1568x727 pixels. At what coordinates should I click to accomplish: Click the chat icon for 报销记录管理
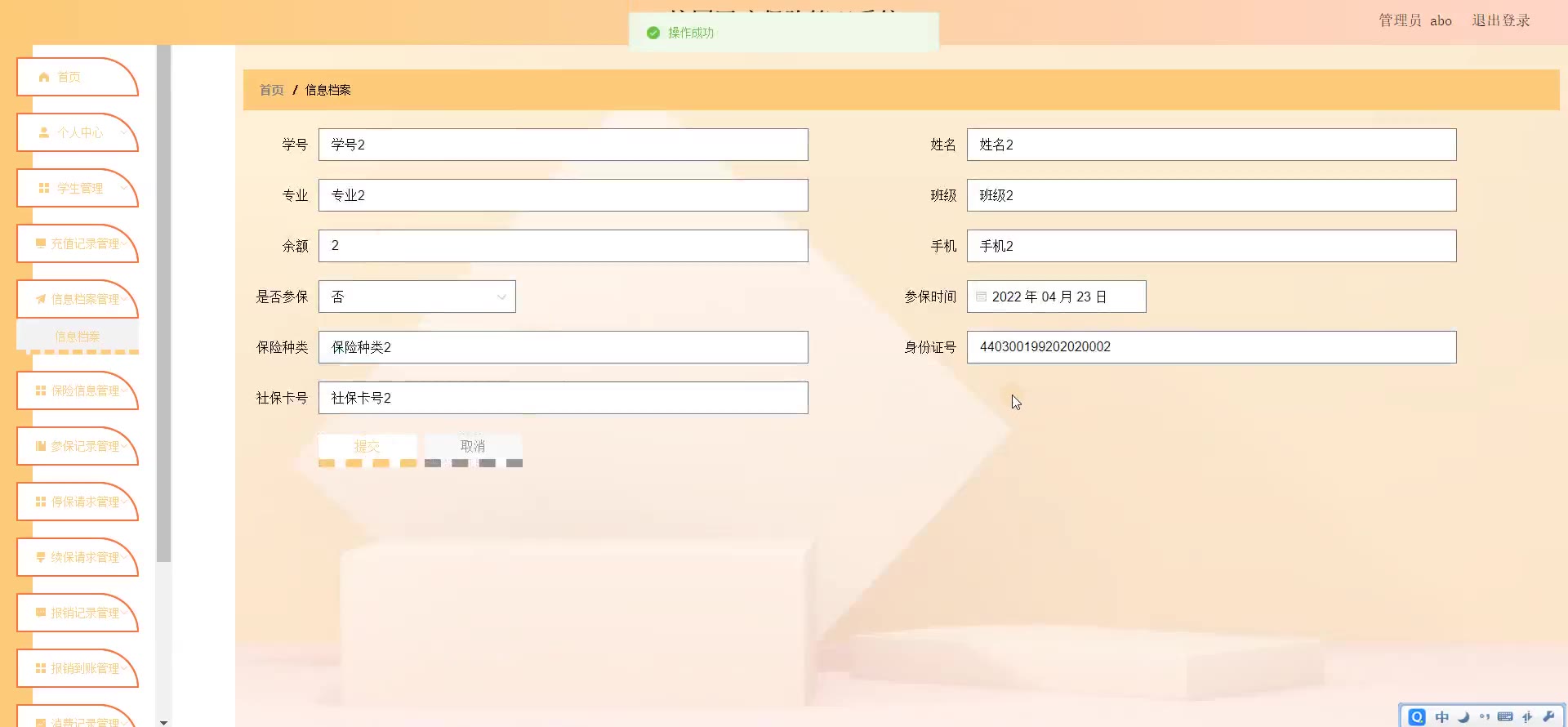[41, 613]
